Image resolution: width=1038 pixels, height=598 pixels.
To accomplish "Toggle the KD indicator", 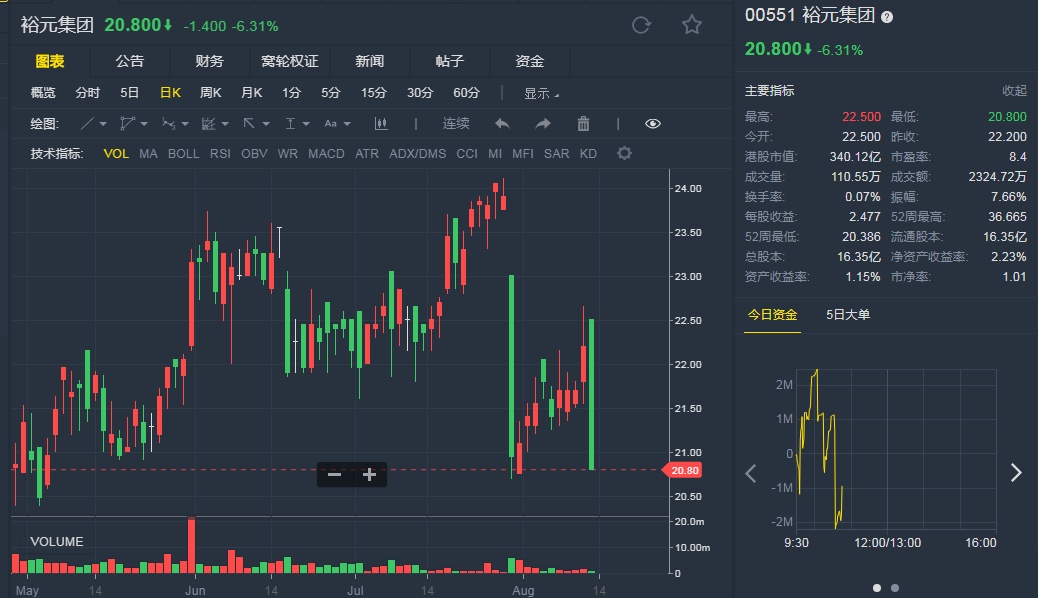I will coord(589,154).
